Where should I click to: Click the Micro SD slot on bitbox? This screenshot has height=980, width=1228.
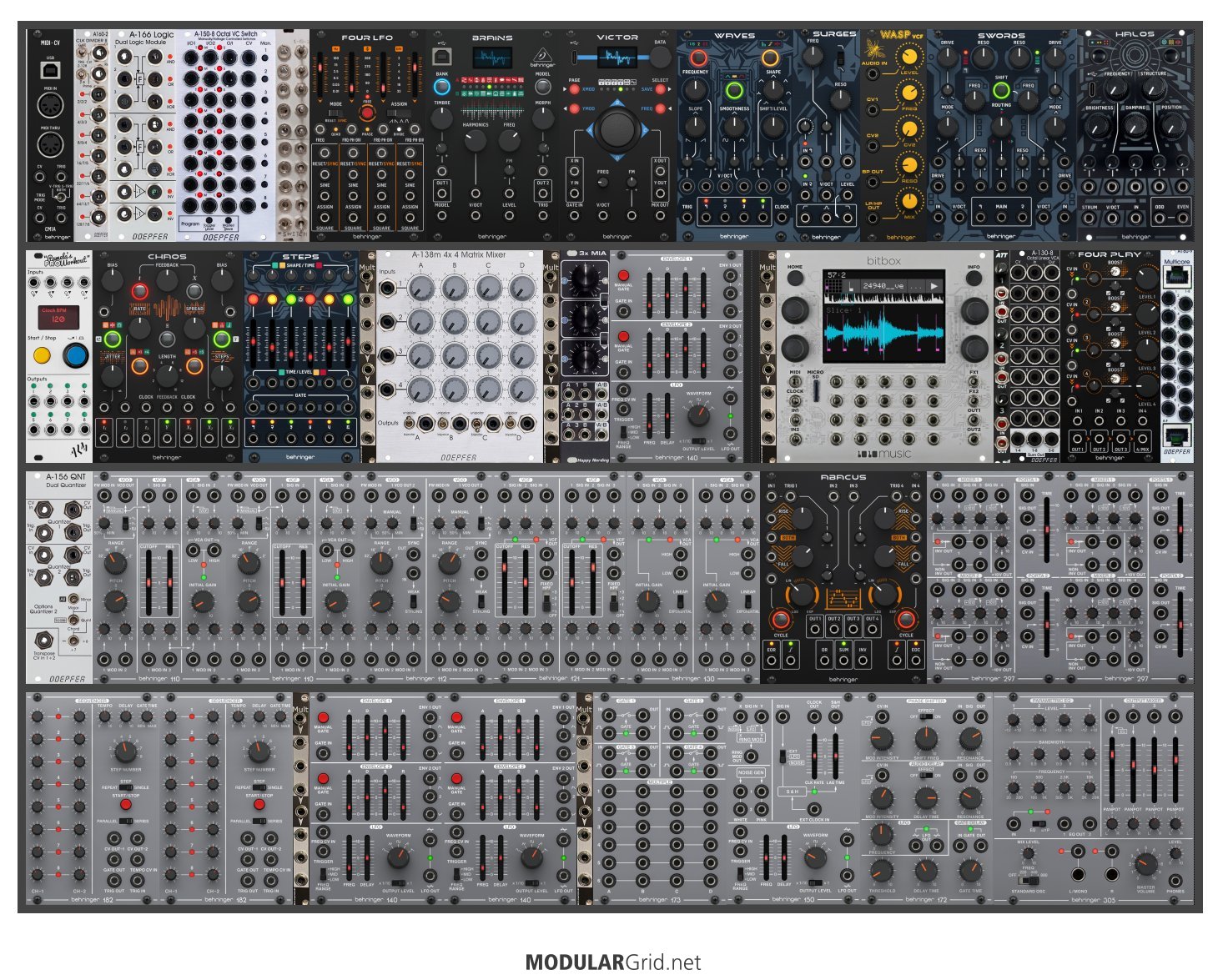[815, 389]
